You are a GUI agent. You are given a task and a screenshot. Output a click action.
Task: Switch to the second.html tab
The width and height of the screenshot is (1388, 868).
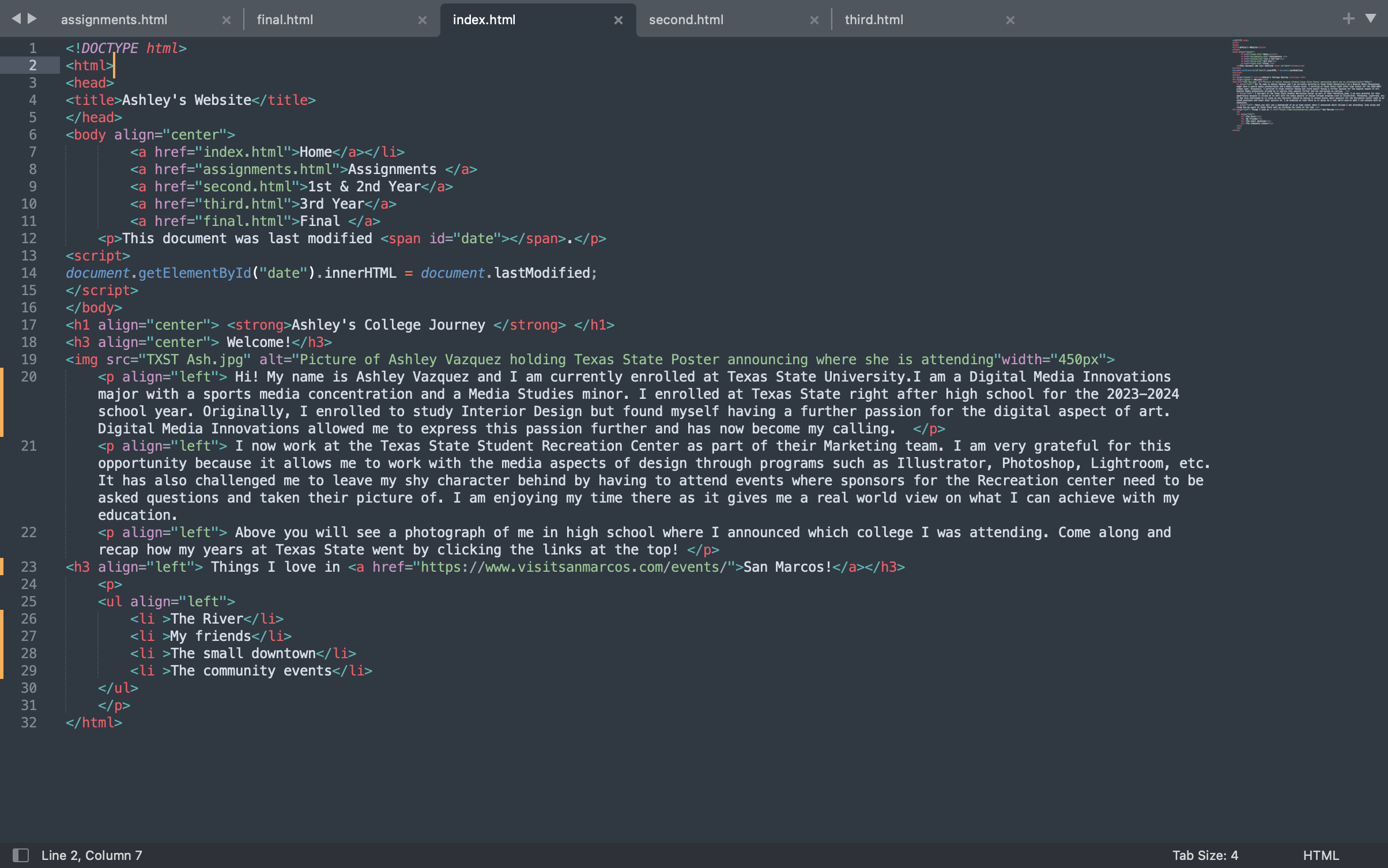pos(686,20)
